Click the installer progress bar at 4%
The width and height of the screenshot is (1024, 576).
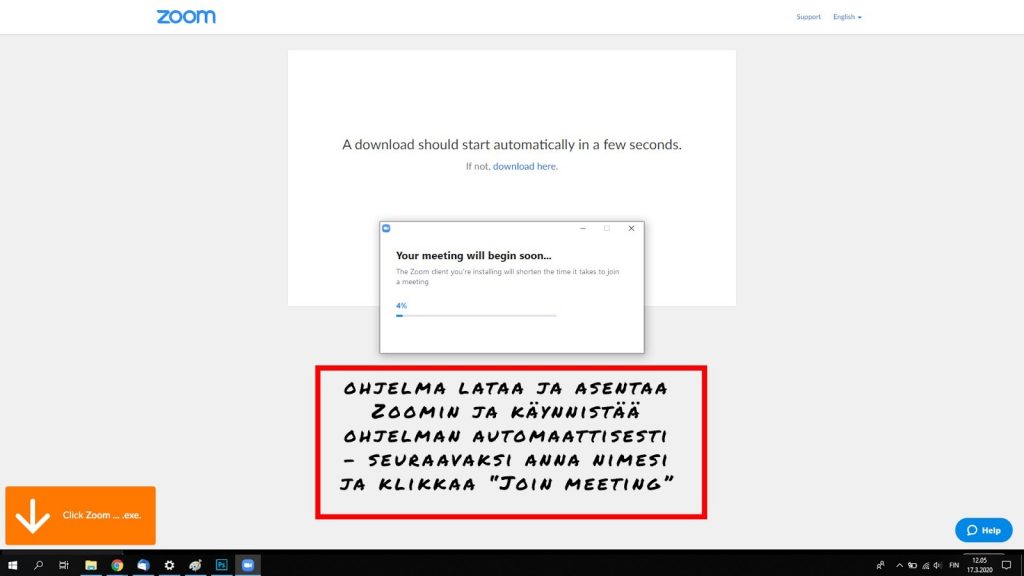click(476, 315)
